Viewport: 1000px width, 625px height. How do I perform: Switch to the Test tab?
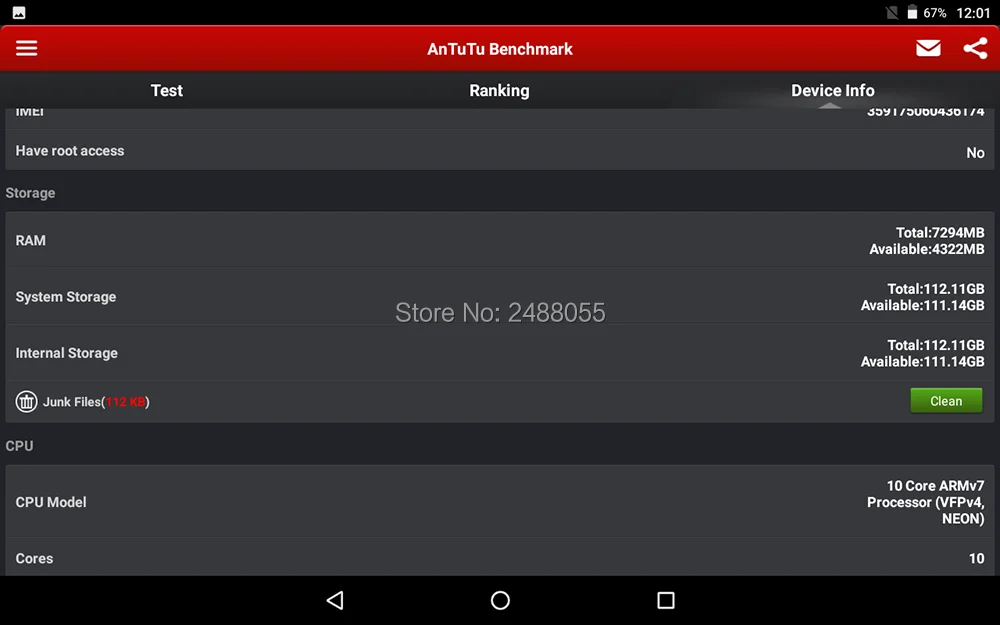[166, 91]
